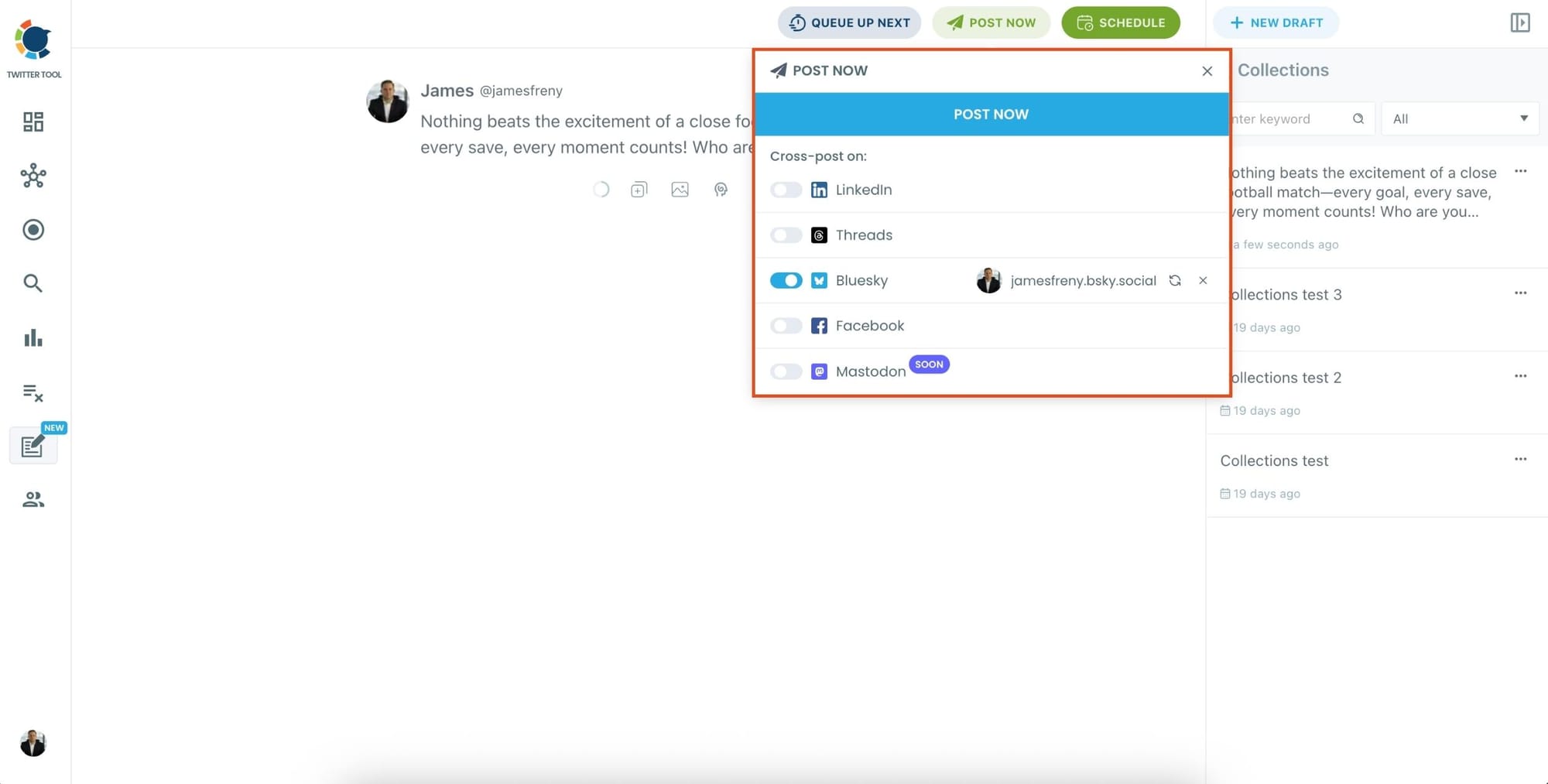Click the user avatar at sidebar bottom
Image resolution: width=1548 pixels, height=784 pixels.
tap(33, 743)
